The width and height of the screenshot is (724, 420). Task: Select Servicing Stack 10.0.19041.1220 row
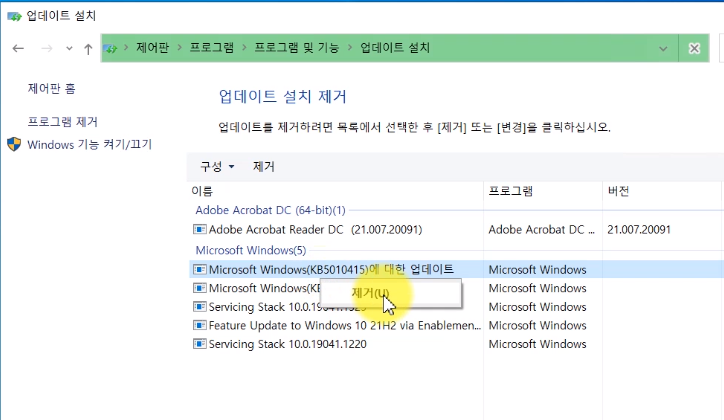point(456,344)
